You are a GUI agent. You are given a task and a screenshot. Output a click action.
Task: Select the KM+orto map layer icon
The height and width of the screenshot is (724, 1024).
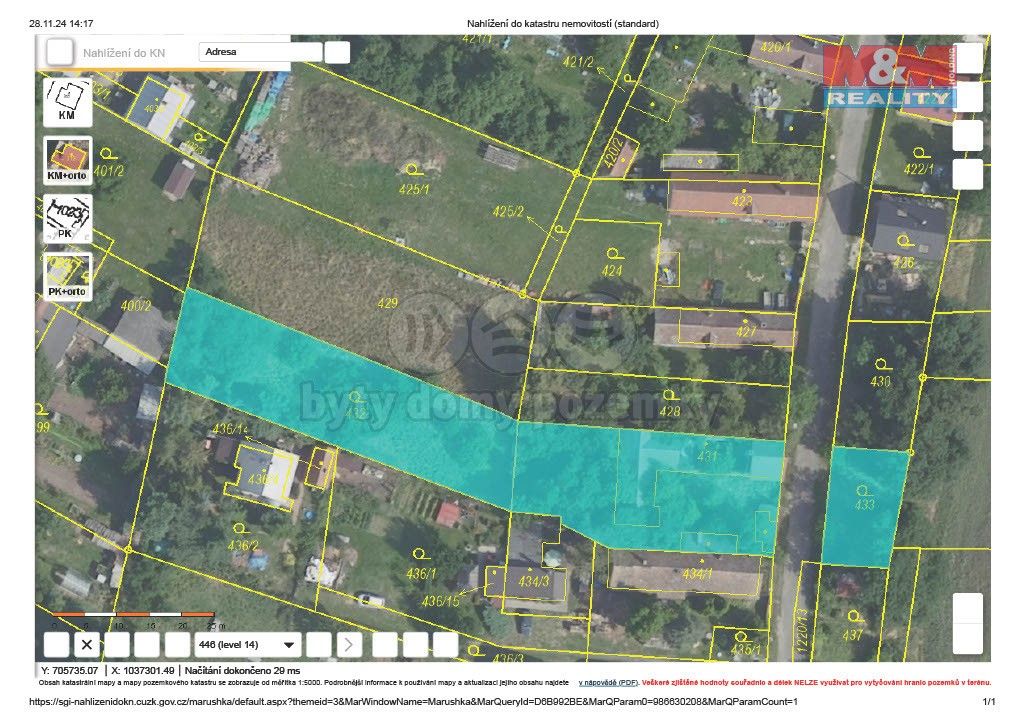tap(68, 160)
